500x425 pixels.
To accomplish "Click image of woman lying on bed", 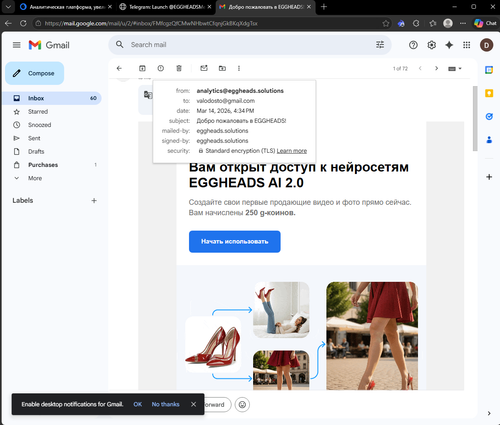I will [281, 310].
